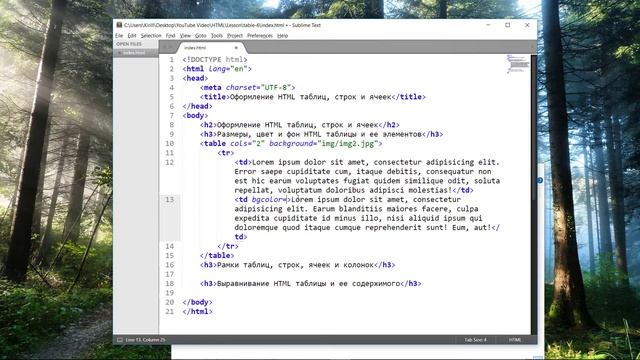640x360 pixels.
Task: Click the Line 13, Column 25 status text
Action: click(x=145, y=340)
